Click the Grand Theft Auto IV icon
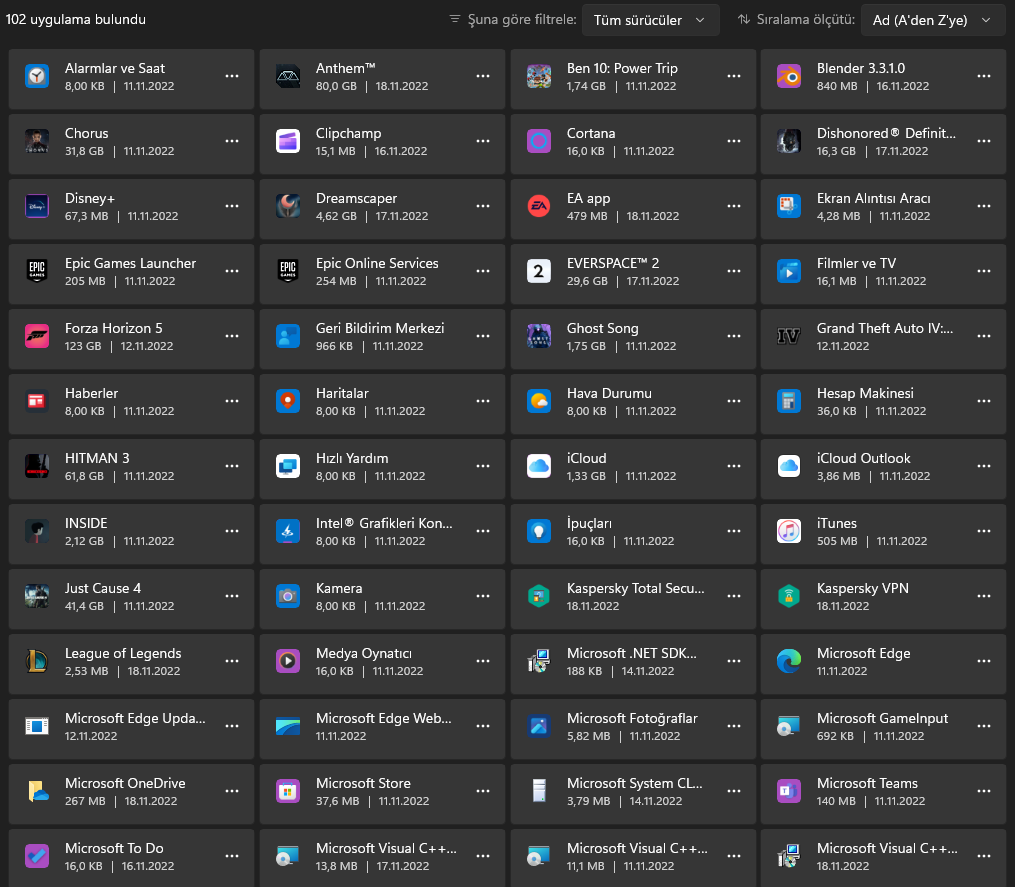1015x887 pixels. 788,336
